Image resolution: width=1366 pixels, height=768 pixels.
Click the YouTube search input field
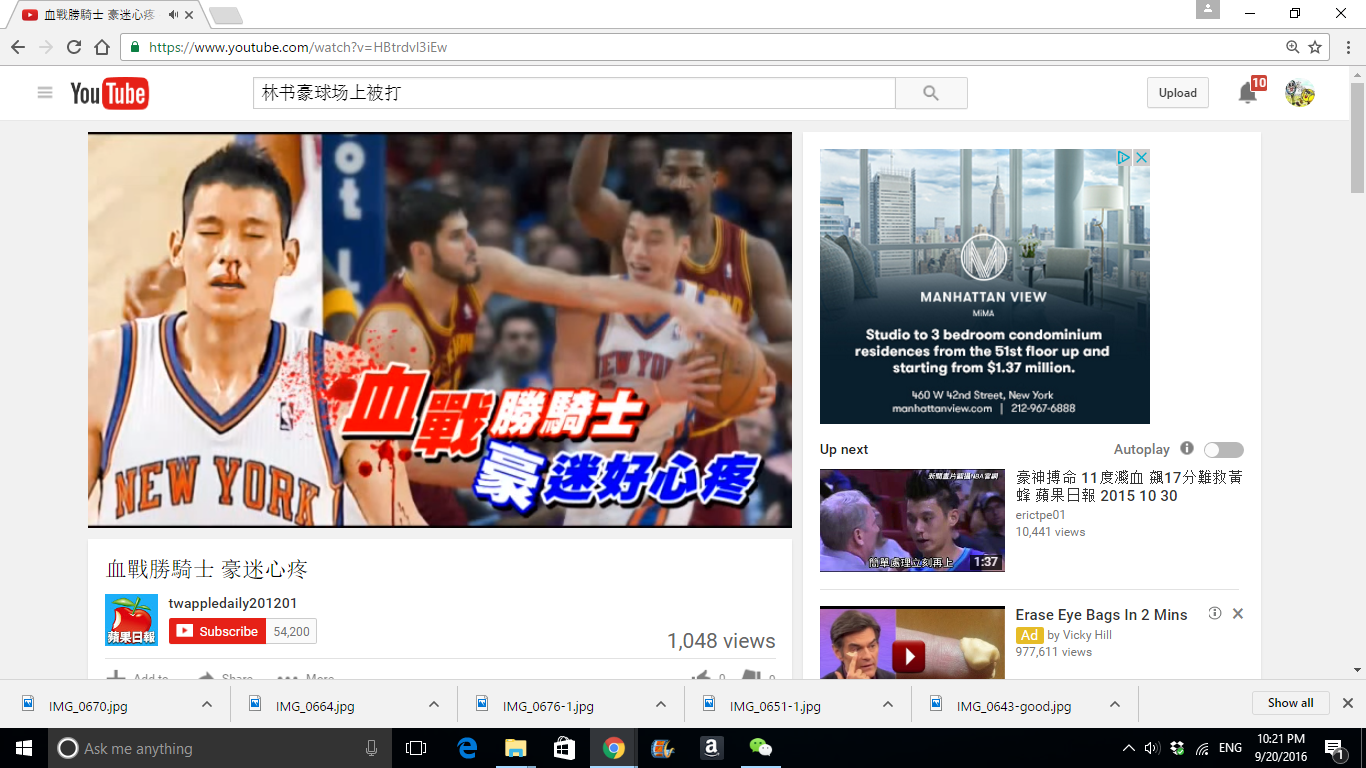pos(573,93)
